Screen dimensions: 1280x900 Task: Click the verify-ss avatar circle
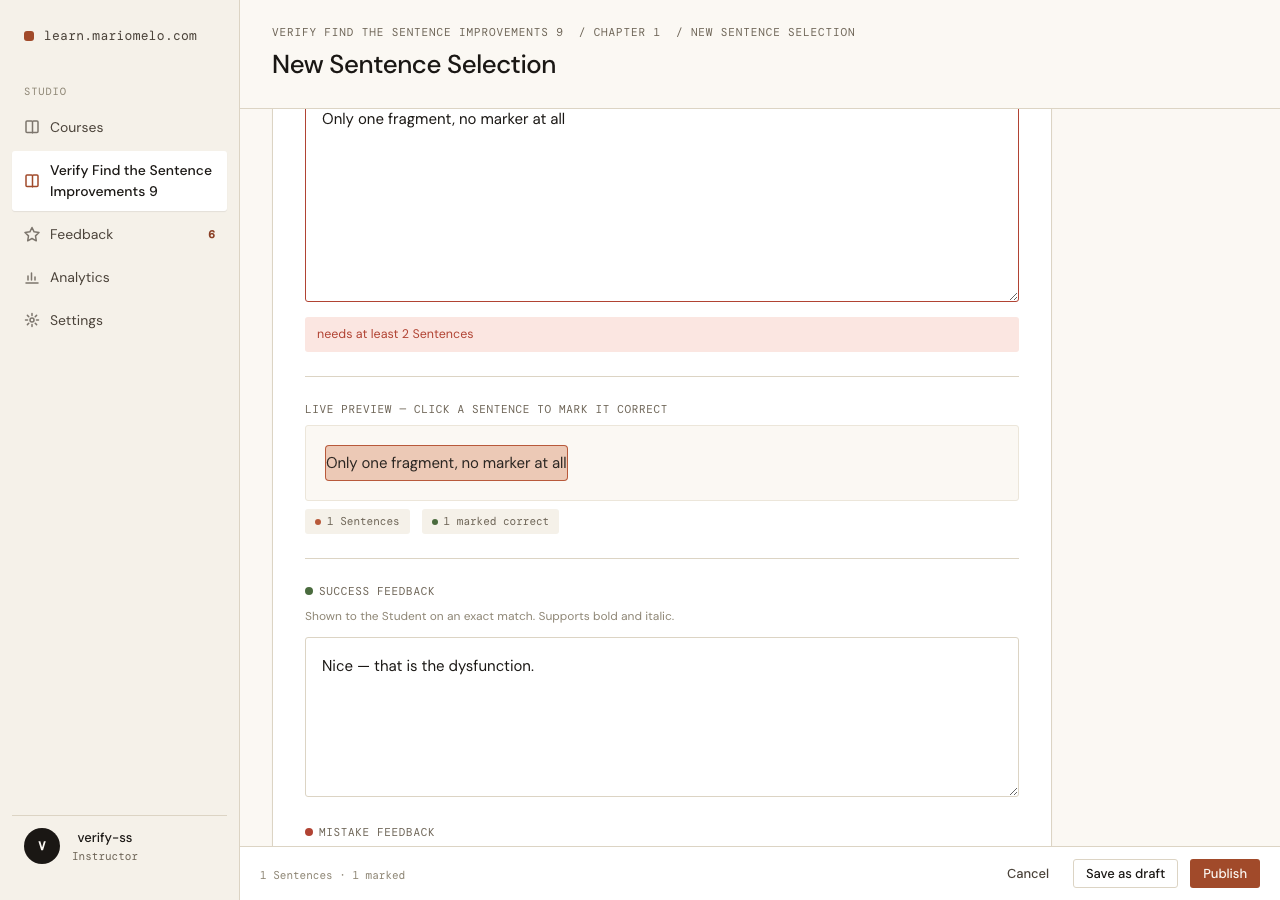coord(42,846)
